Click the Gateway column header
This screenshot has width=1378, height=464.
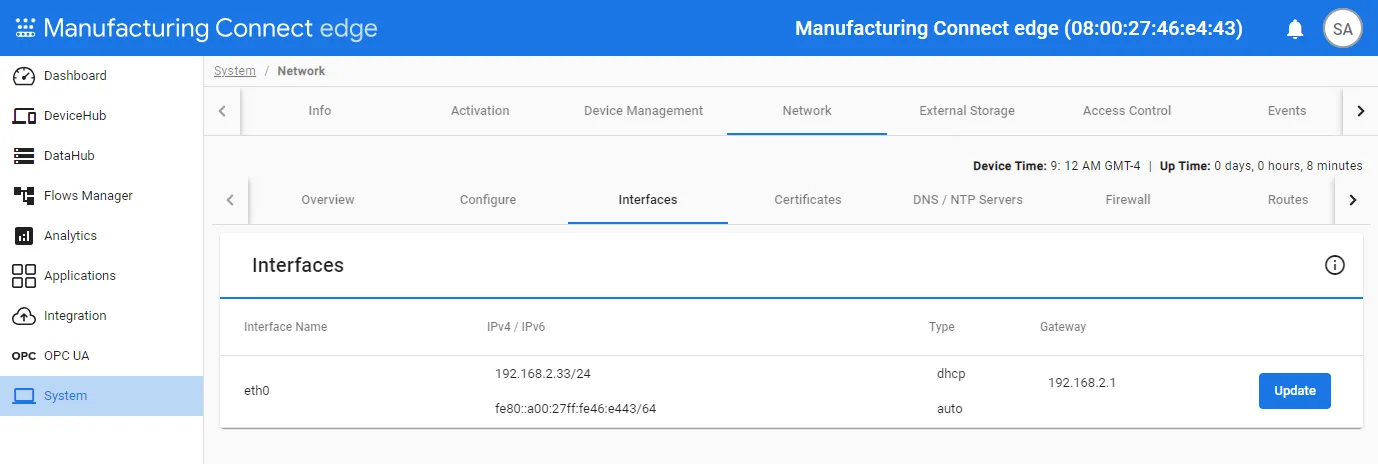coord(1063,327)
